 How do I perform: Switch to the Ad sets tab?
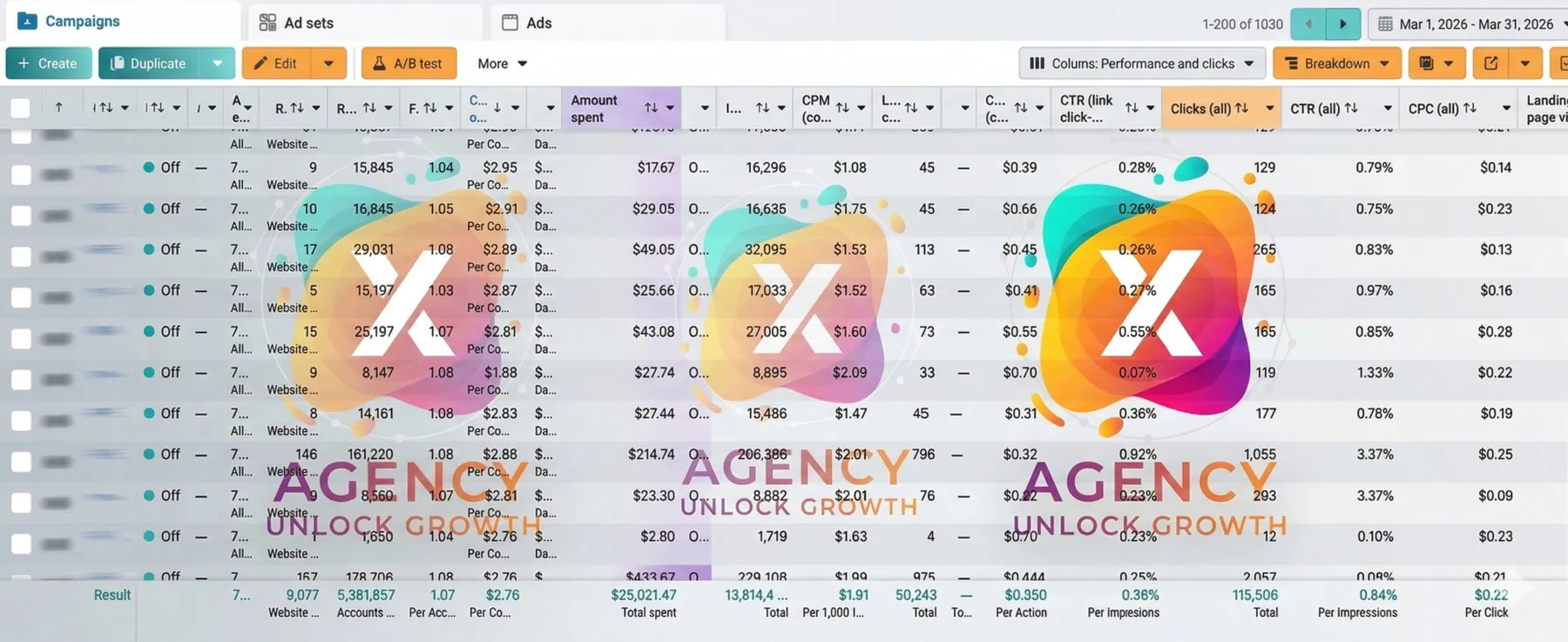365,23
